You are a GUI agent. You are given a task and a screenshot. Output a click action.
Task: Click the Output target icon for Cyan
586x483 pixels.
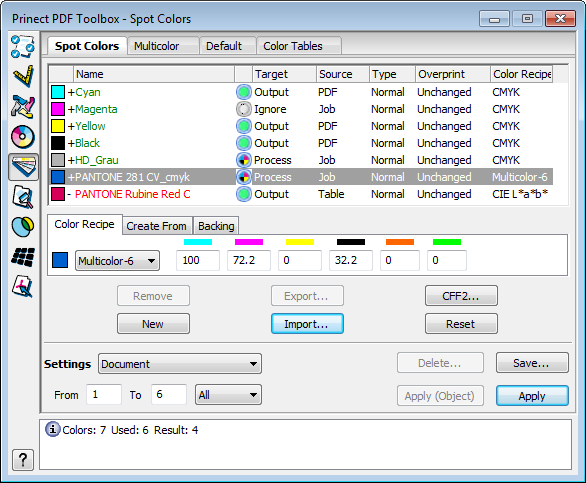click(x=244, y=92)
